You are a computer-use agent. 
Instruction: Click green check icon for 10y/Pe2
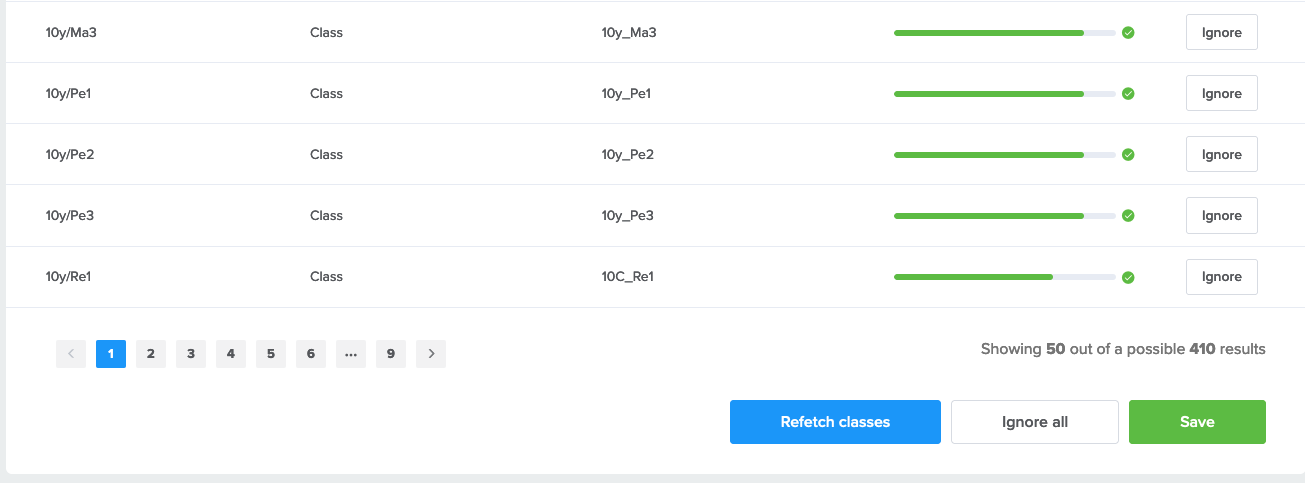point(1128,155)
